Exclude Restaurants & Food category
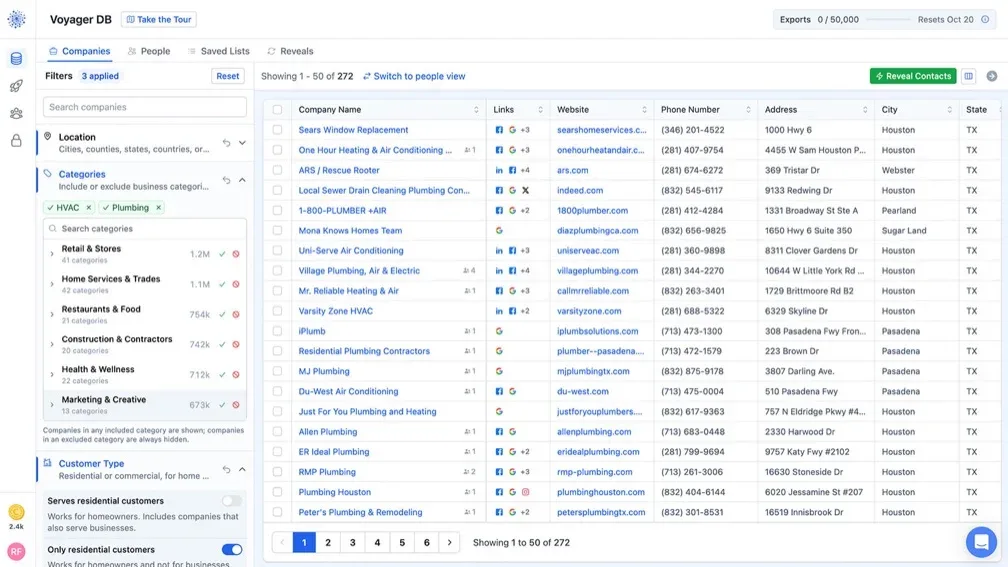 coord(236,314)
